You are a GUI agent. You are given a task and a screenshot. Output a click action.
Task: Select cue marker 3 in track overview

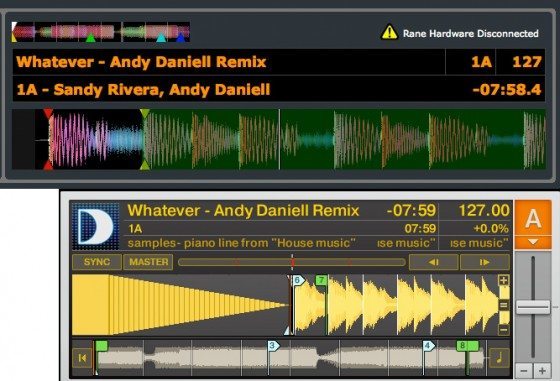tap(273, 345)
